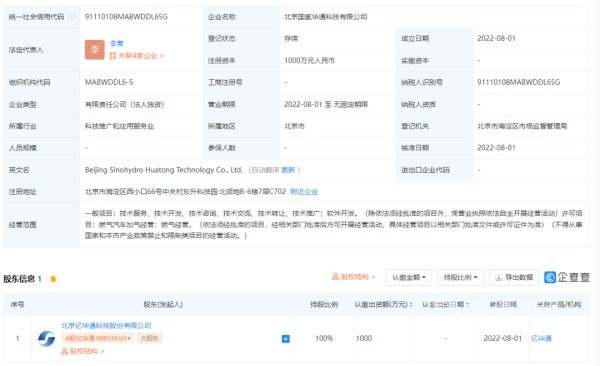The image size is (600, 366).
Task: Expand the 持股比例 filter dropdown
Action: click(460, 277)
